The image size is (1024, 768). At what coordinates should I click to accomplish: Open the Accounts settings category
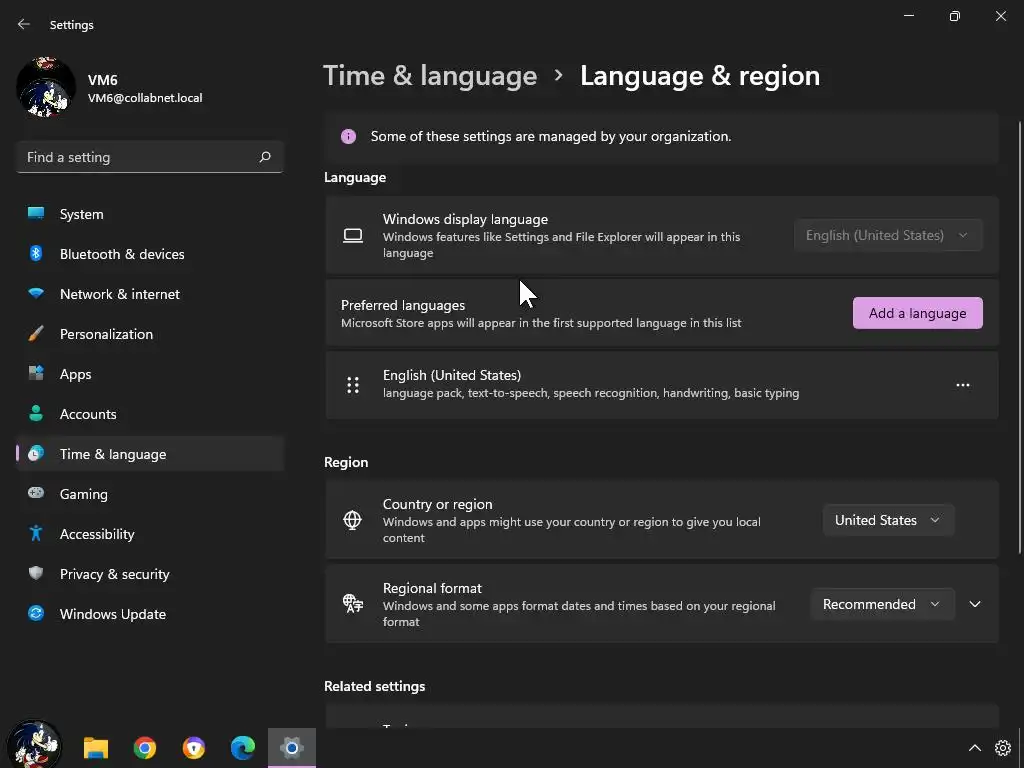150,414
